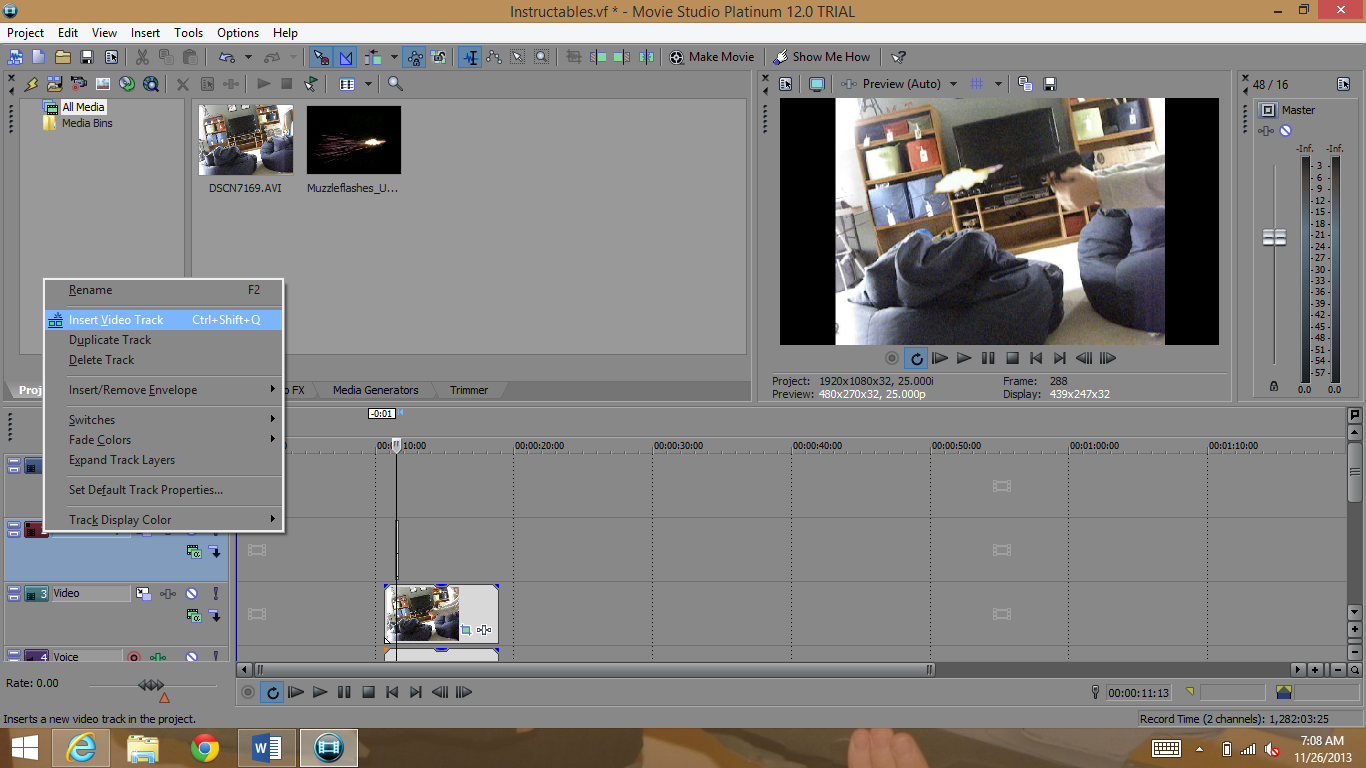Solo the Video track 3
Screen dimensions: 1366x768
(x=215, y=594)
